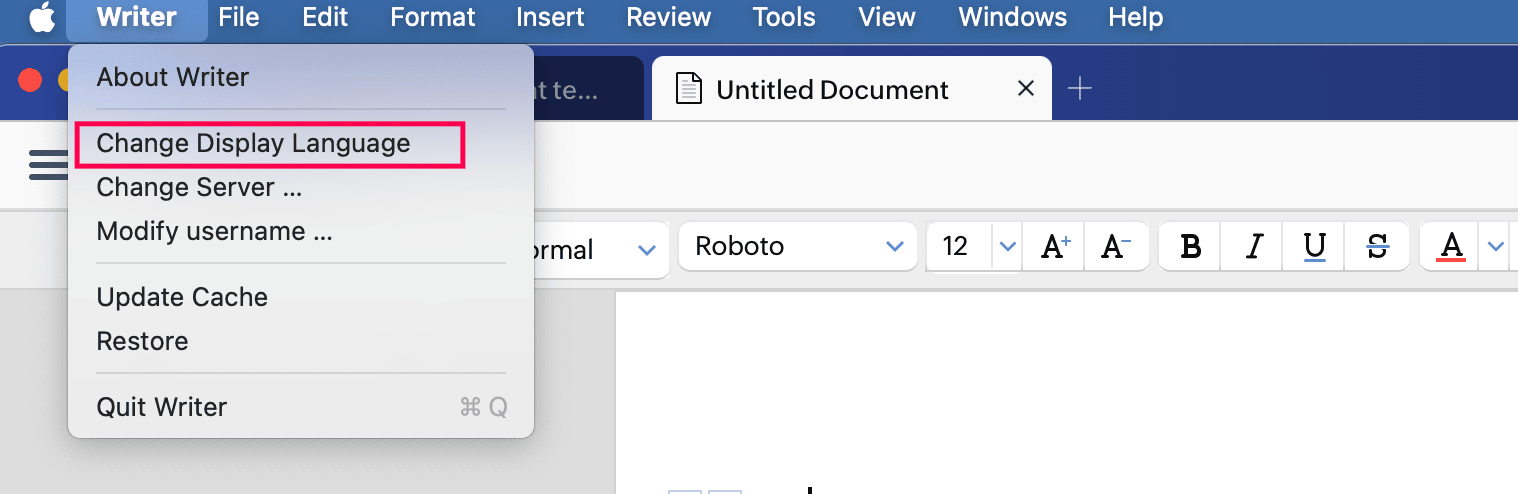Increase font size with A+ icon
Viewport: 1518px width, 494px height.
[1056, 247]
